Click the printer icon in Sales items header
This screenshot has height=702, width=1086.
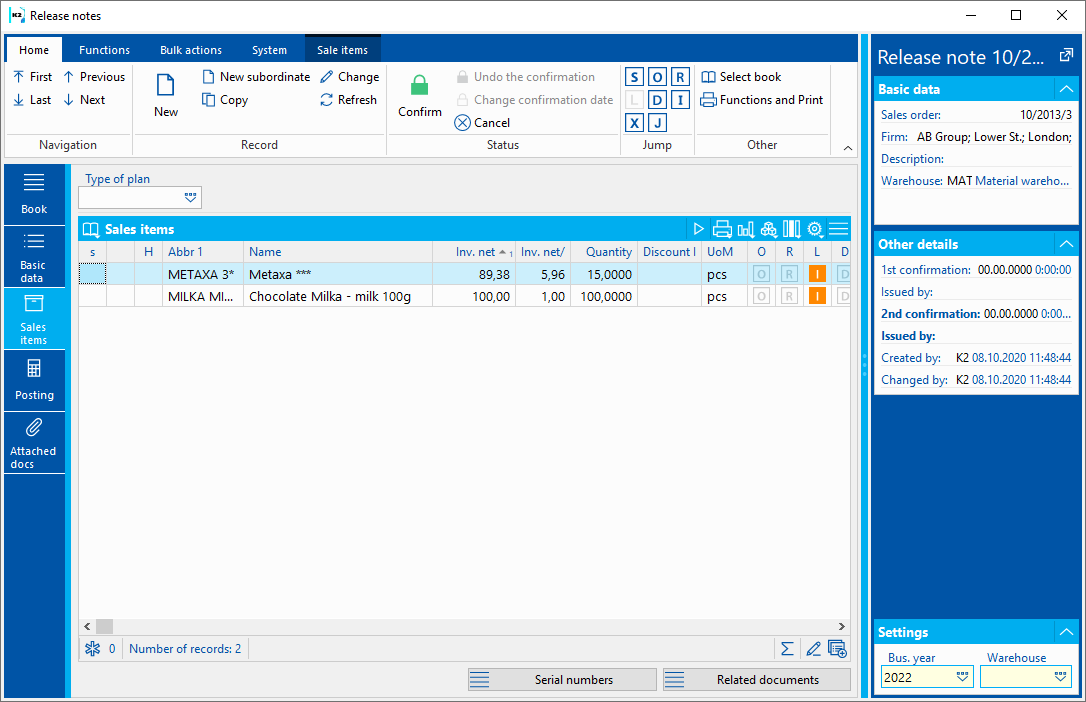click(x=722, y=229)
